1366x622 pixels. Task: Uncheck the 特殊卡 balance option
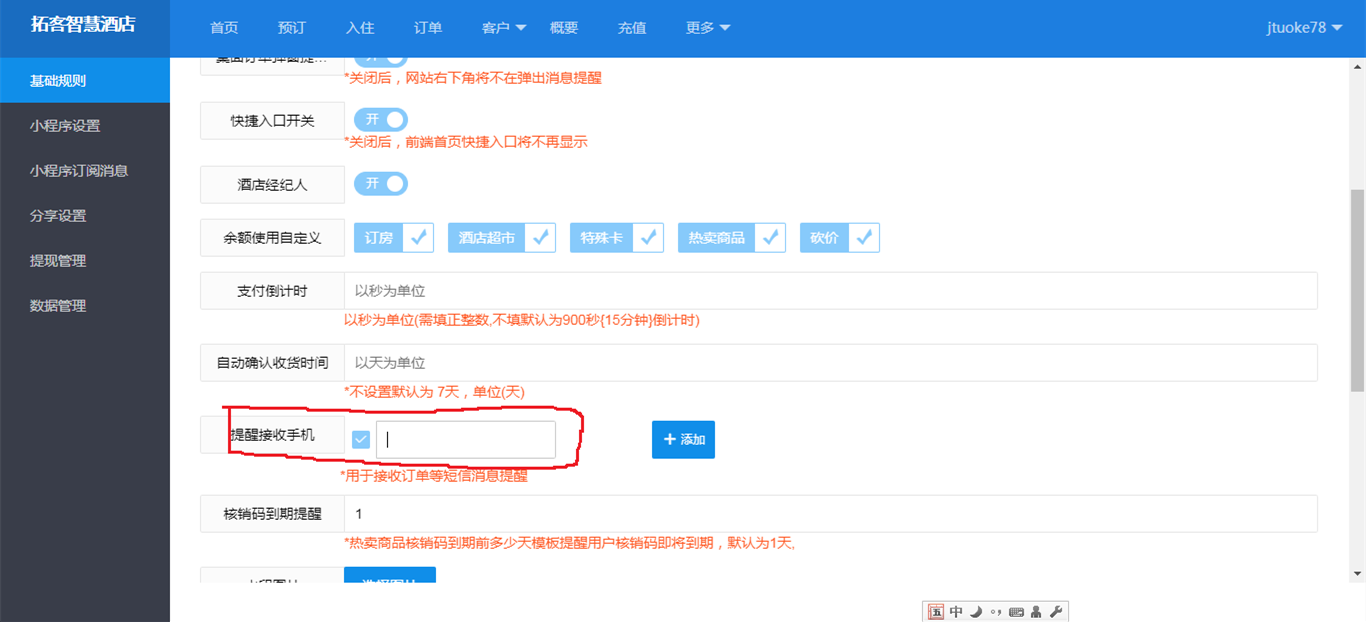tap(617, 237)
